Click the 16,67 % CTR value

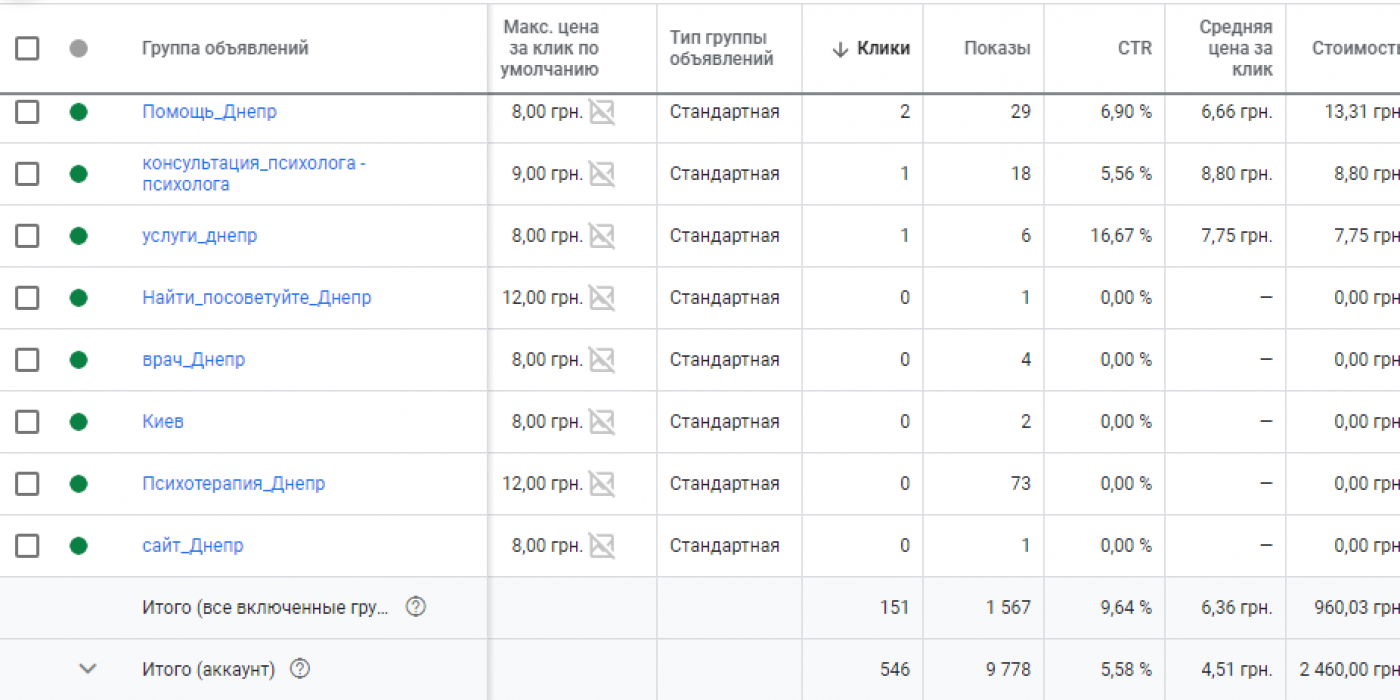(x=1121, y=236)
